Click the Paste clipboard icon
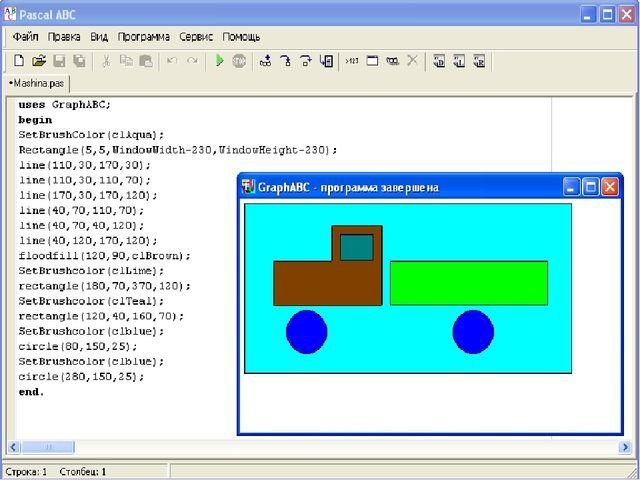This screenshot has width=640, height=480. [146, 61]
